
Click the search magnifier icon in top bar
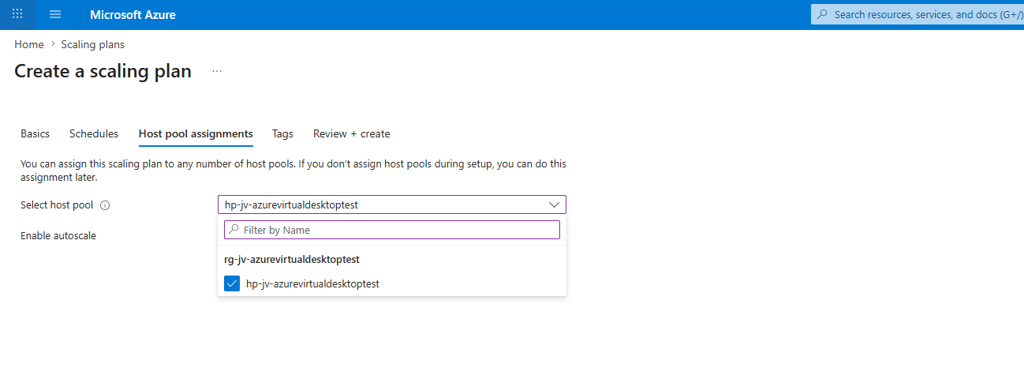point(823,14)
